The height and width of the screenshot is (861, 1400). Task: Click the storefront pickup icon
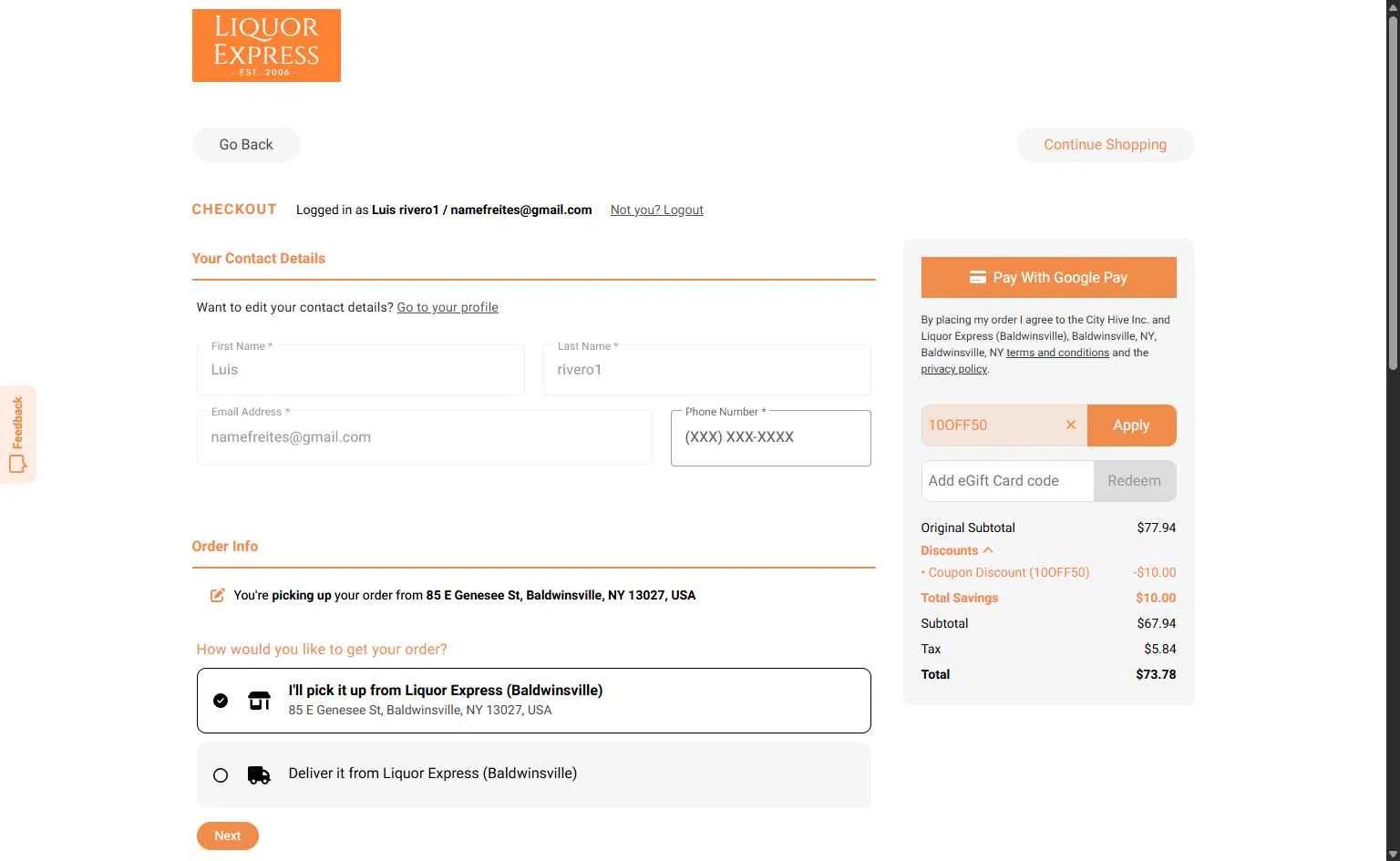[x=259, y=701]
